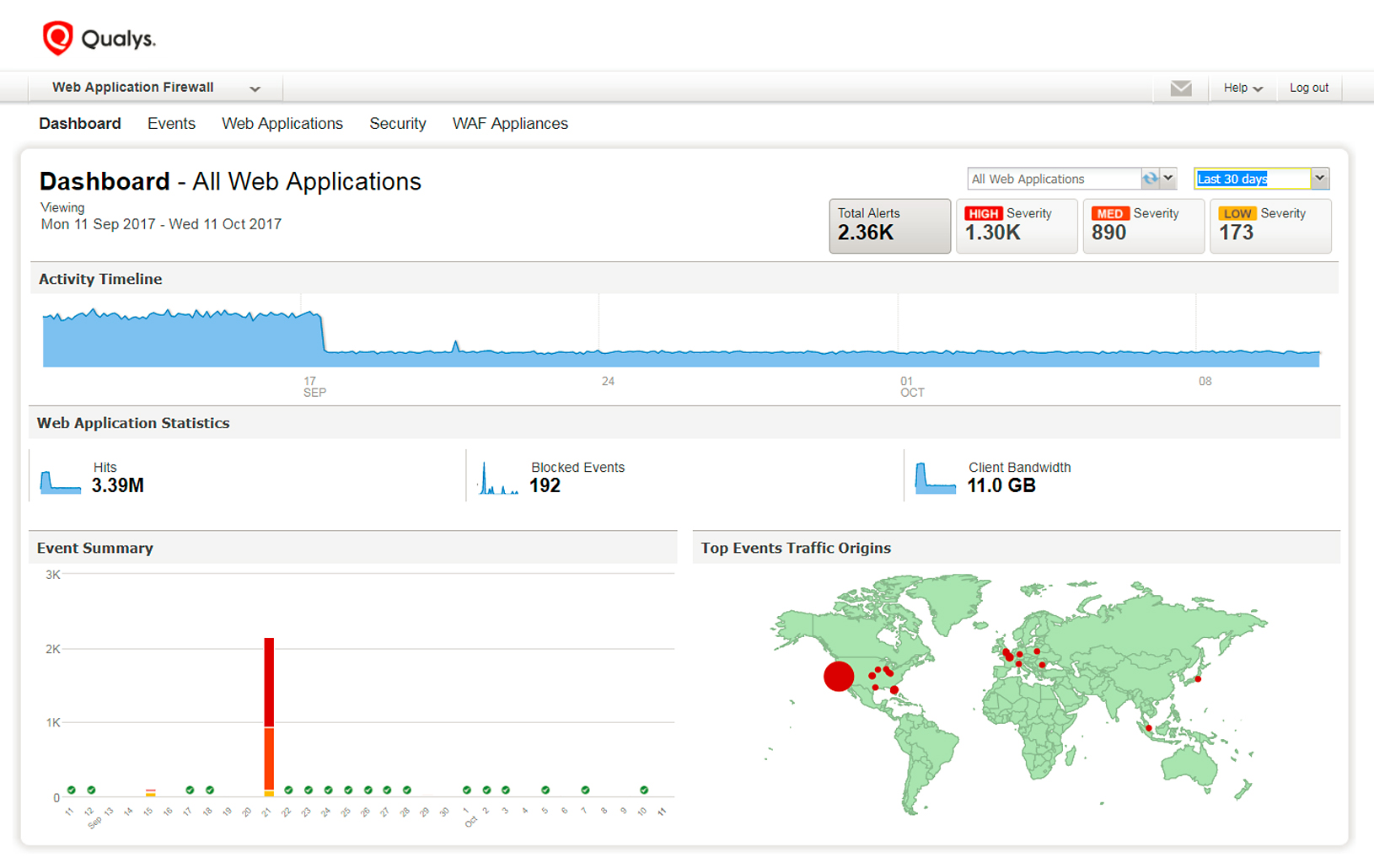Click the red traffic dot over Japan

1197,678
